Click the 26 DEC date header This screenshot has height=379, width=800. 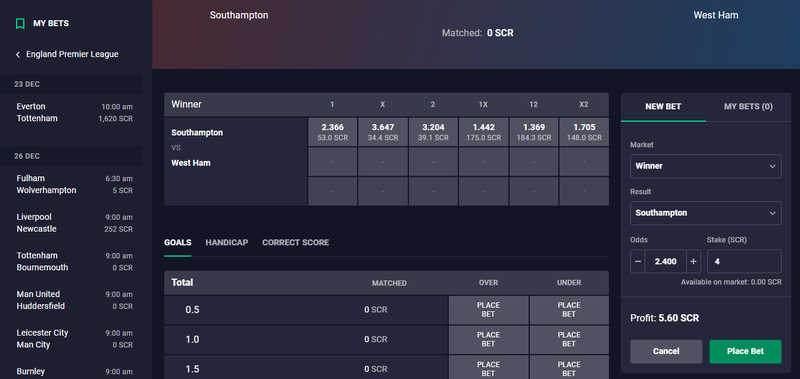tap(71, 156)
